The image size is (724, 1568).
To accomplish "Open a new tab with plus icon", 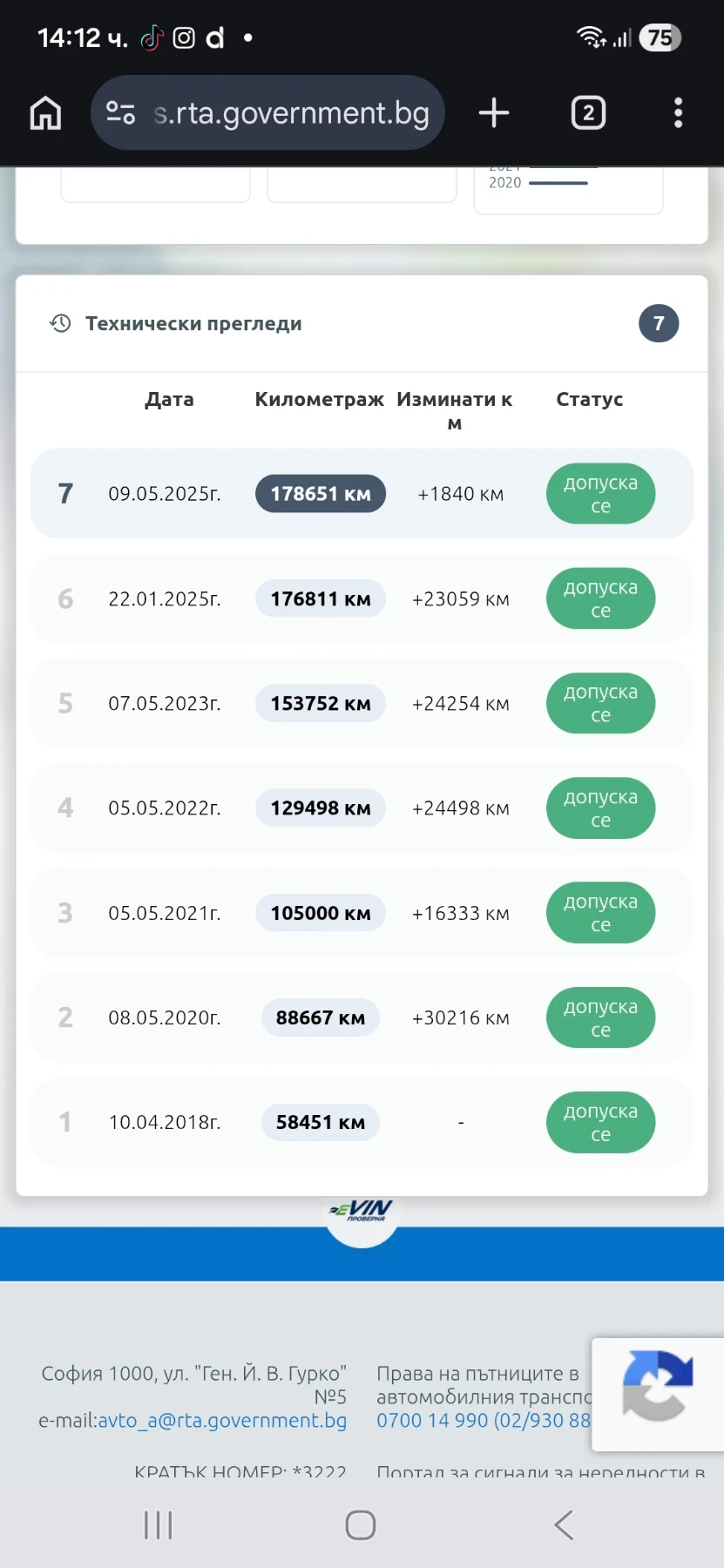I will 494,113.
